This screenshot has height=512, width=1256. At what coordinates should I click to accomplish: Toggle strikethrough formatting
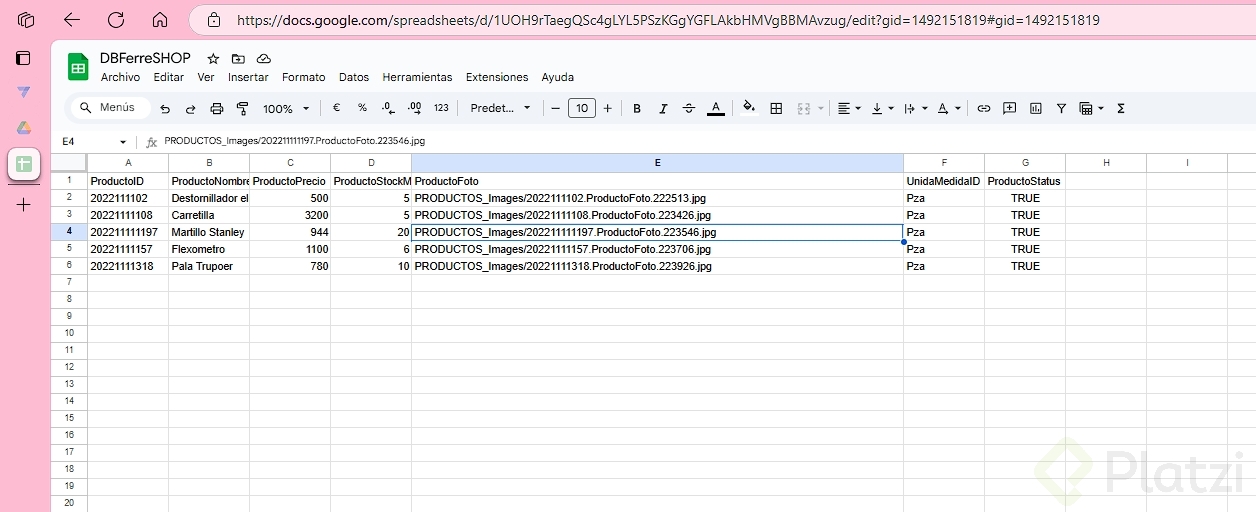click(x=689, y=108)
